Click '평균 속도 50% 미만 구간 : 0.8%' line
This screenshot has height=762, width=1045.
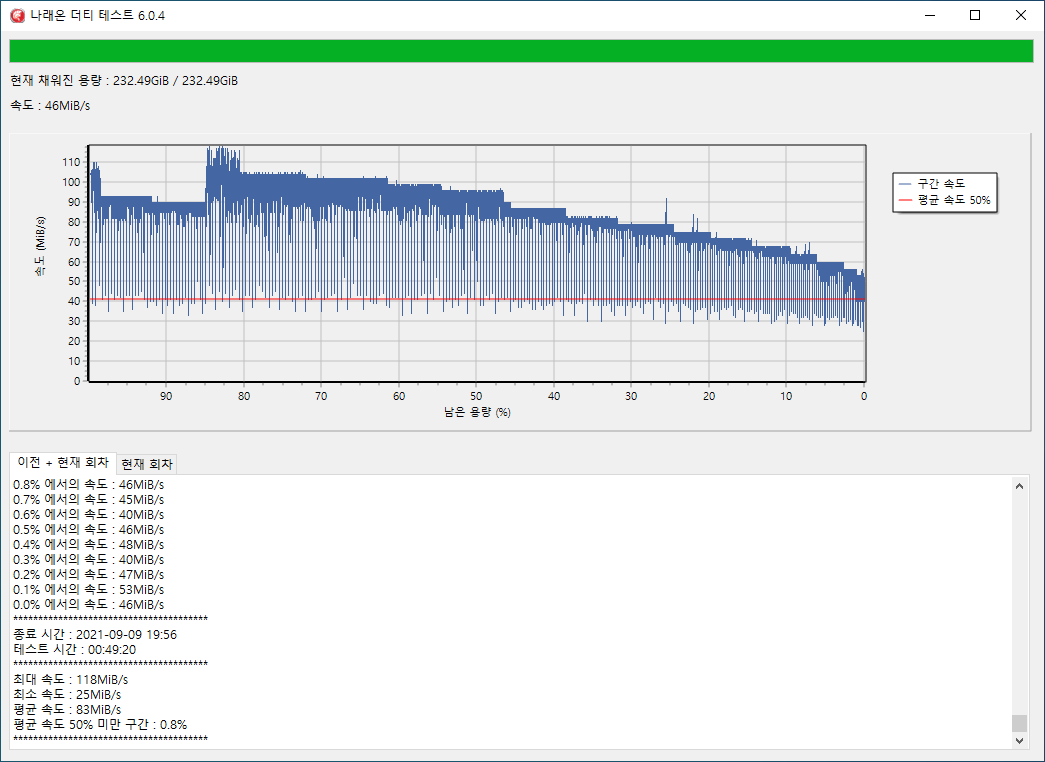click(100, 725)
